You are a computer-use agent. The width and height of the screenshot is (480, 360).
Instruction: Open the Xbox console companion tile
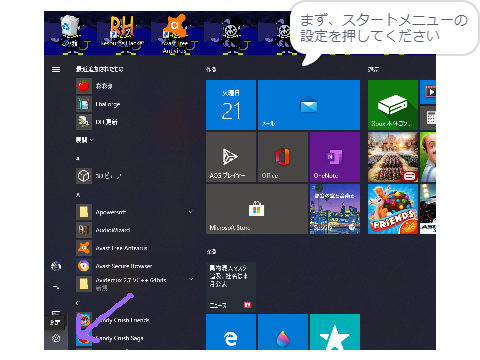point(393,105)
